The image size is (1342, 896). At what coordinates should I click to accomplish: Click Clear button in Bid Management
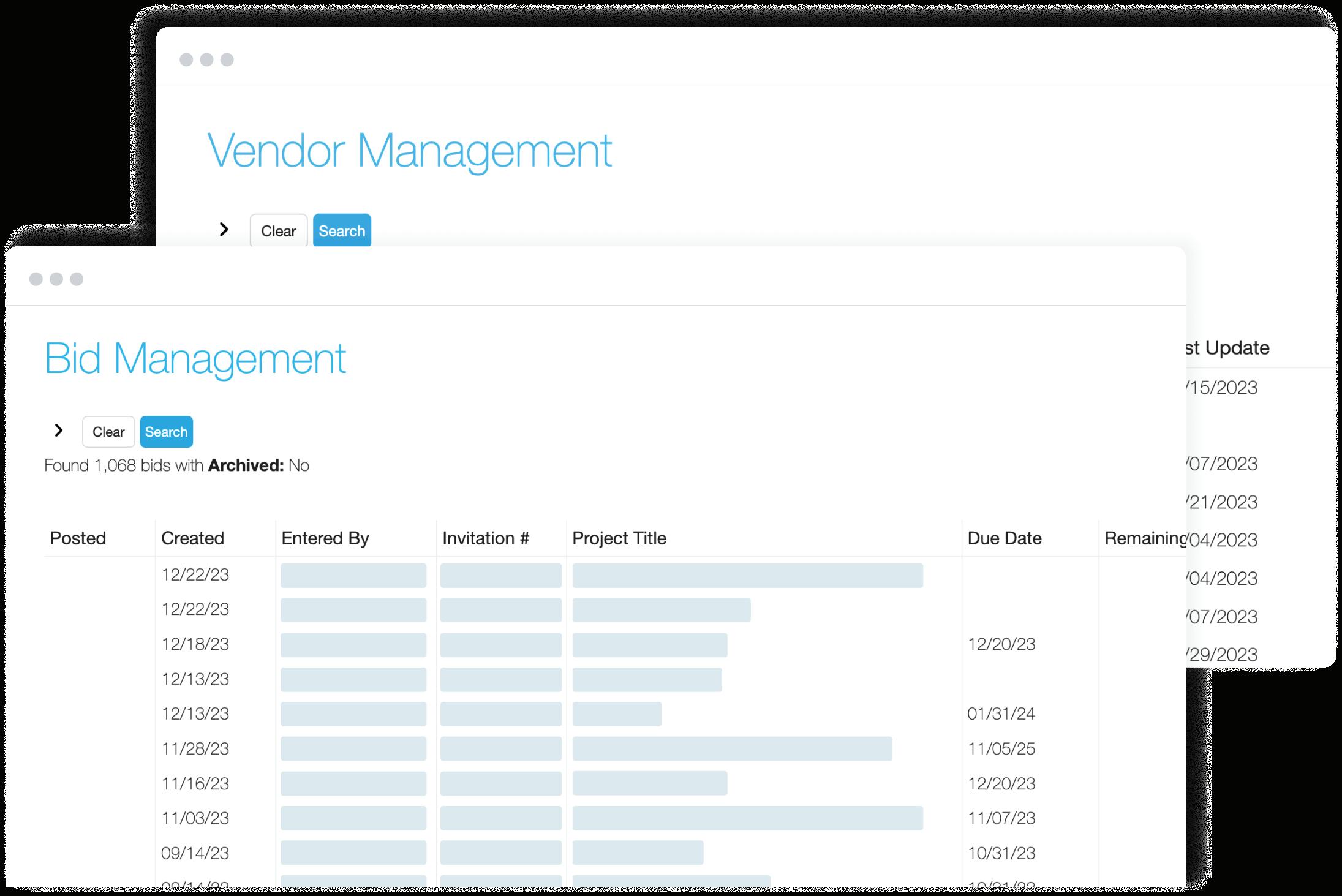[x=108, y=432]
